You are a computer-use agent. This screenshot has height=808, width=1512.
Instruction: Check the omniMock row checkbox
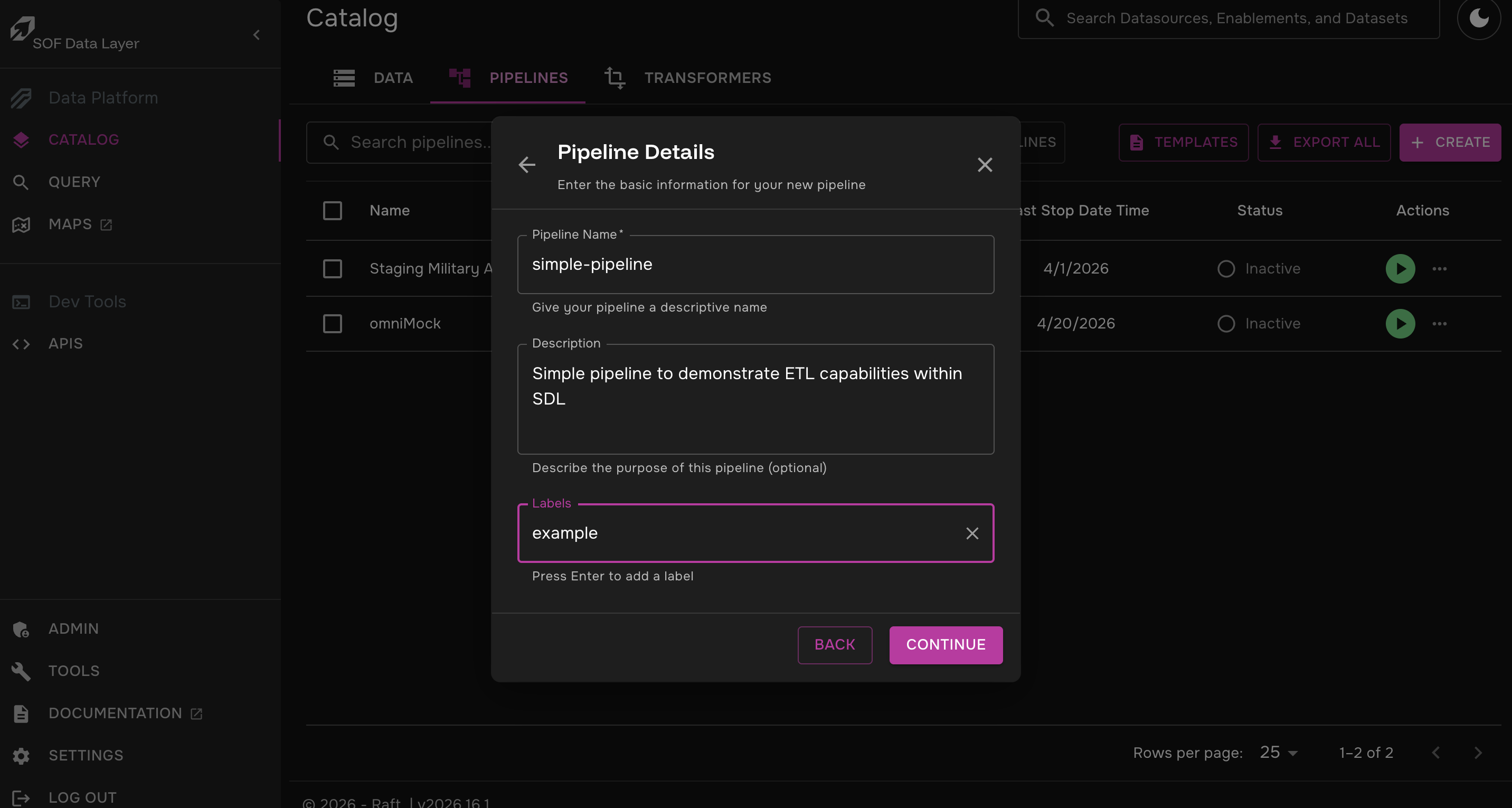332,324
